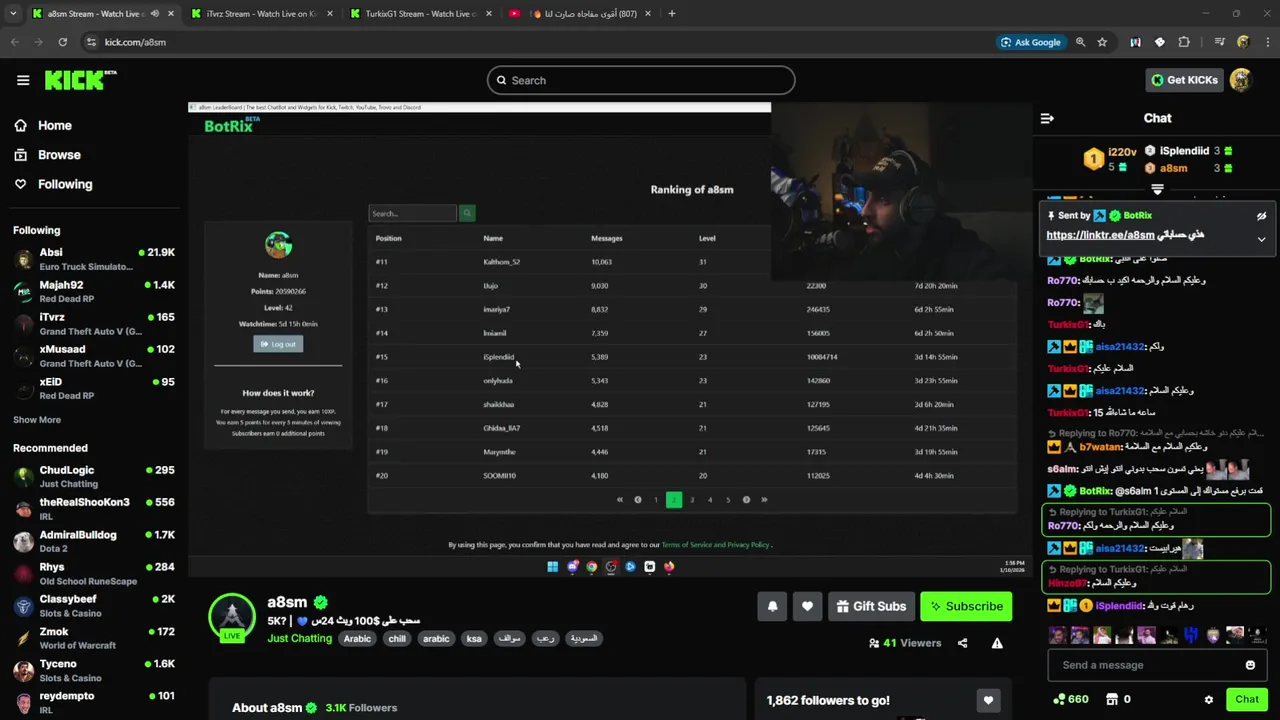Open a new browser tab
This screenshot has width=1280, height=720.
[x=672, y=14]
